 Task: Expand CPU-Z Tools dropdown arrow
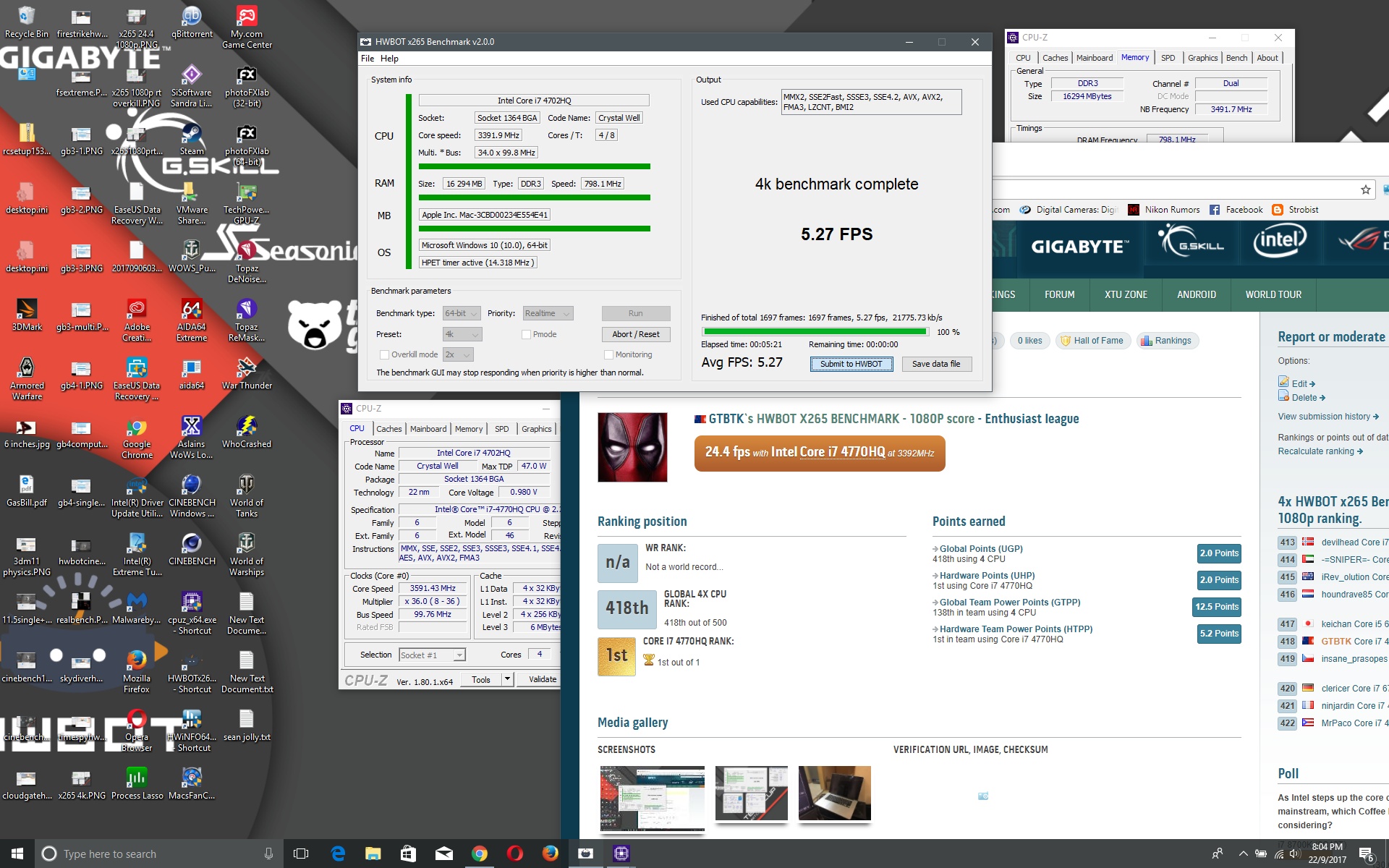pyautogui.click(x=508, y=679)
